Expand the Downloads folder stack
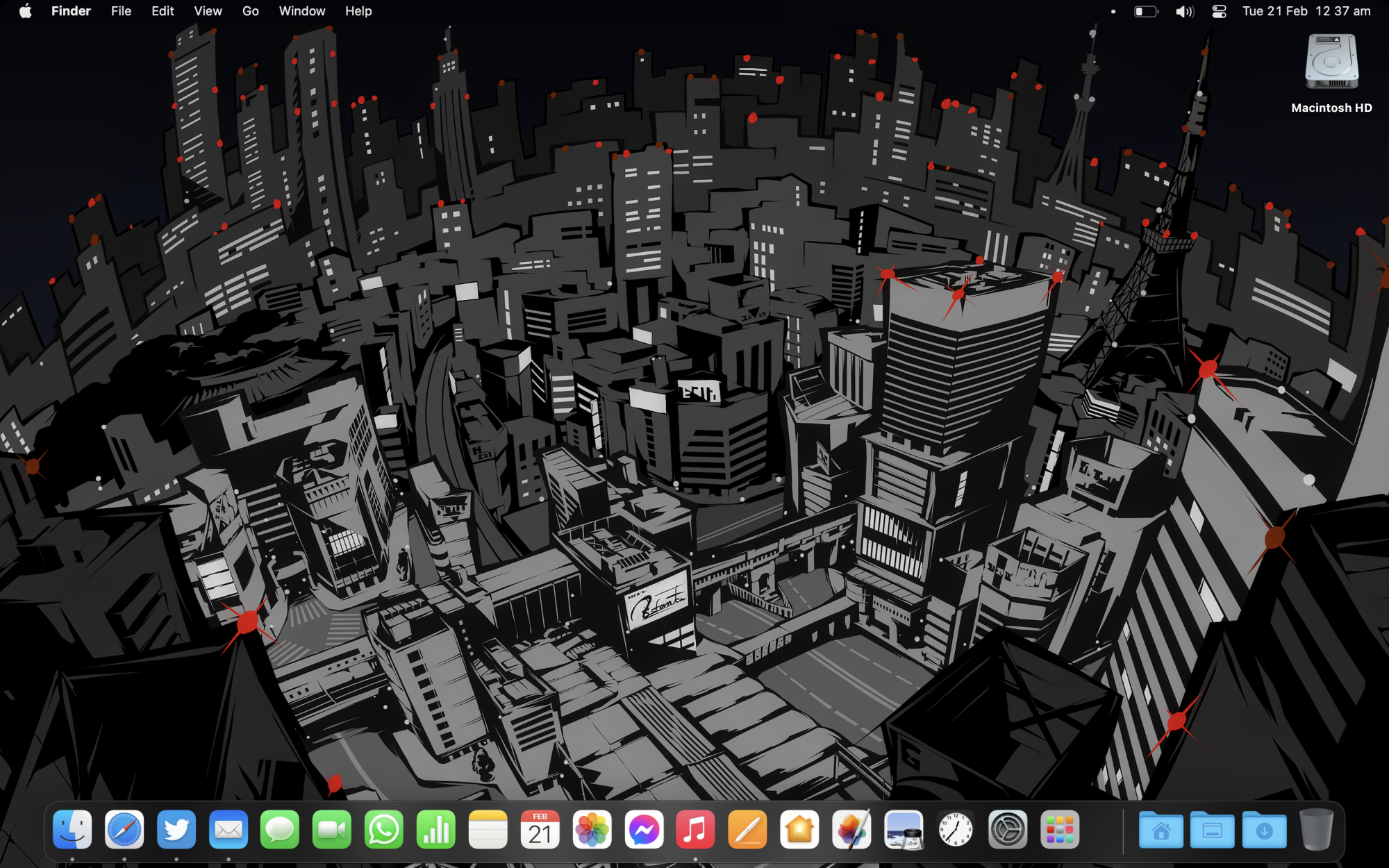1389x868 pixels. (1264, 830)
